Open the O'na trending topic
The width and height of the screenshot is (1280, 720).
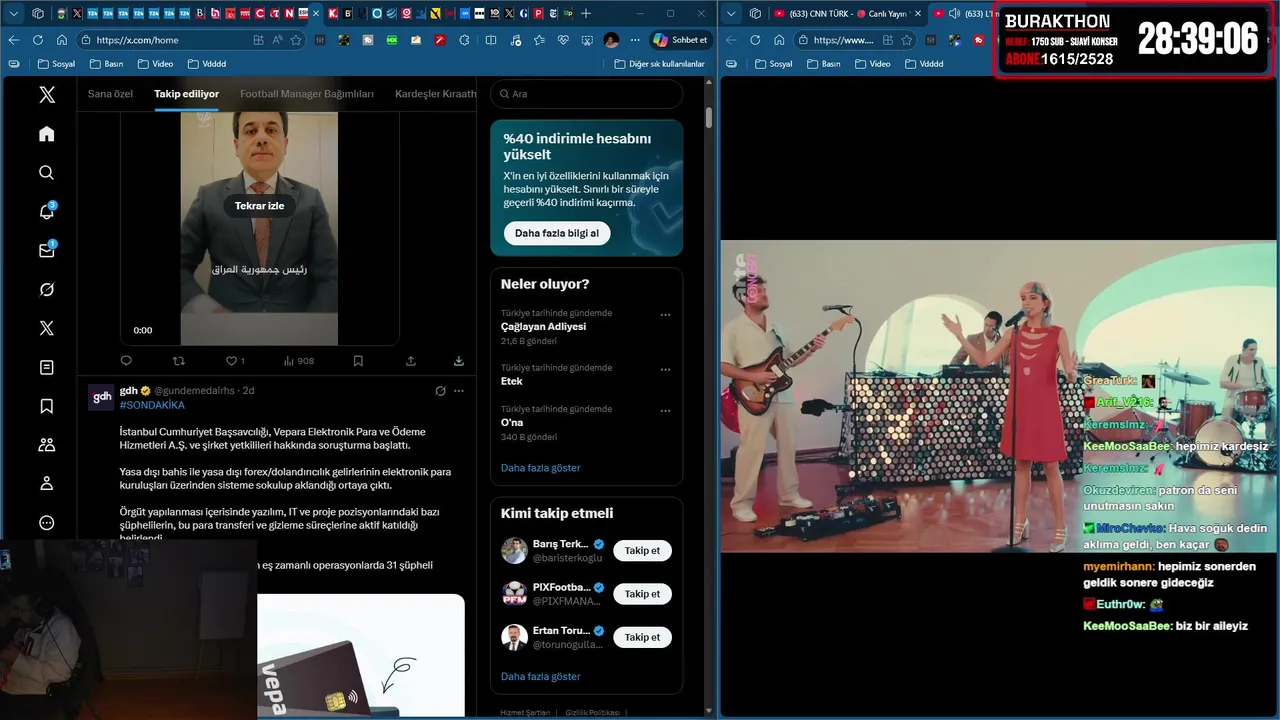pyautogui.click(x=586, y=422)
